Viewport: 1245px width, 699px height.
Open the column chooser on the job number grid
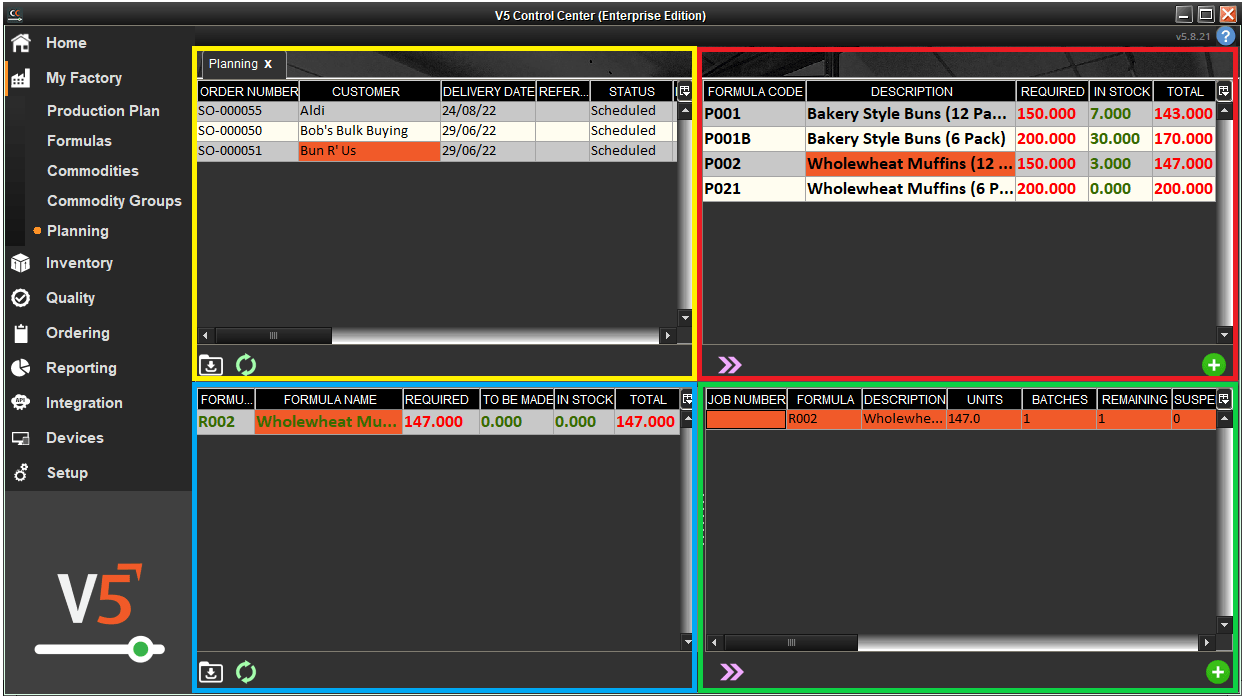point(1222,398)
